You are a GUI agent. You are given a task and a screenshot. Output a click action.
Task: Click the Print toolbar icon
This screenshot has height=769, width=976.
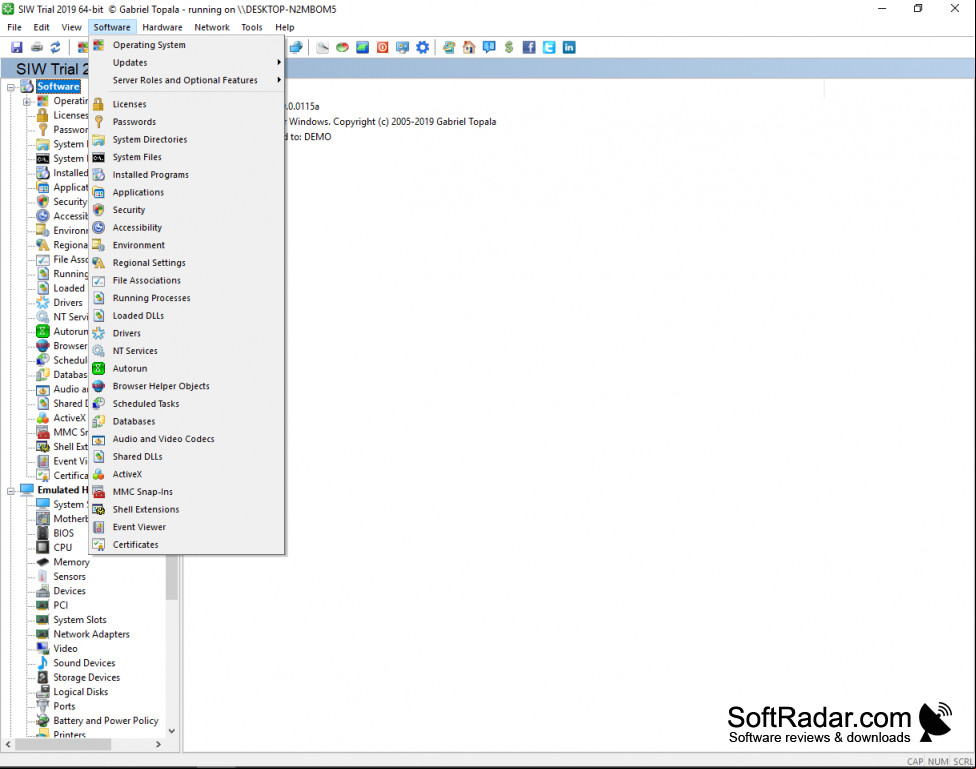tap(37, 47)
